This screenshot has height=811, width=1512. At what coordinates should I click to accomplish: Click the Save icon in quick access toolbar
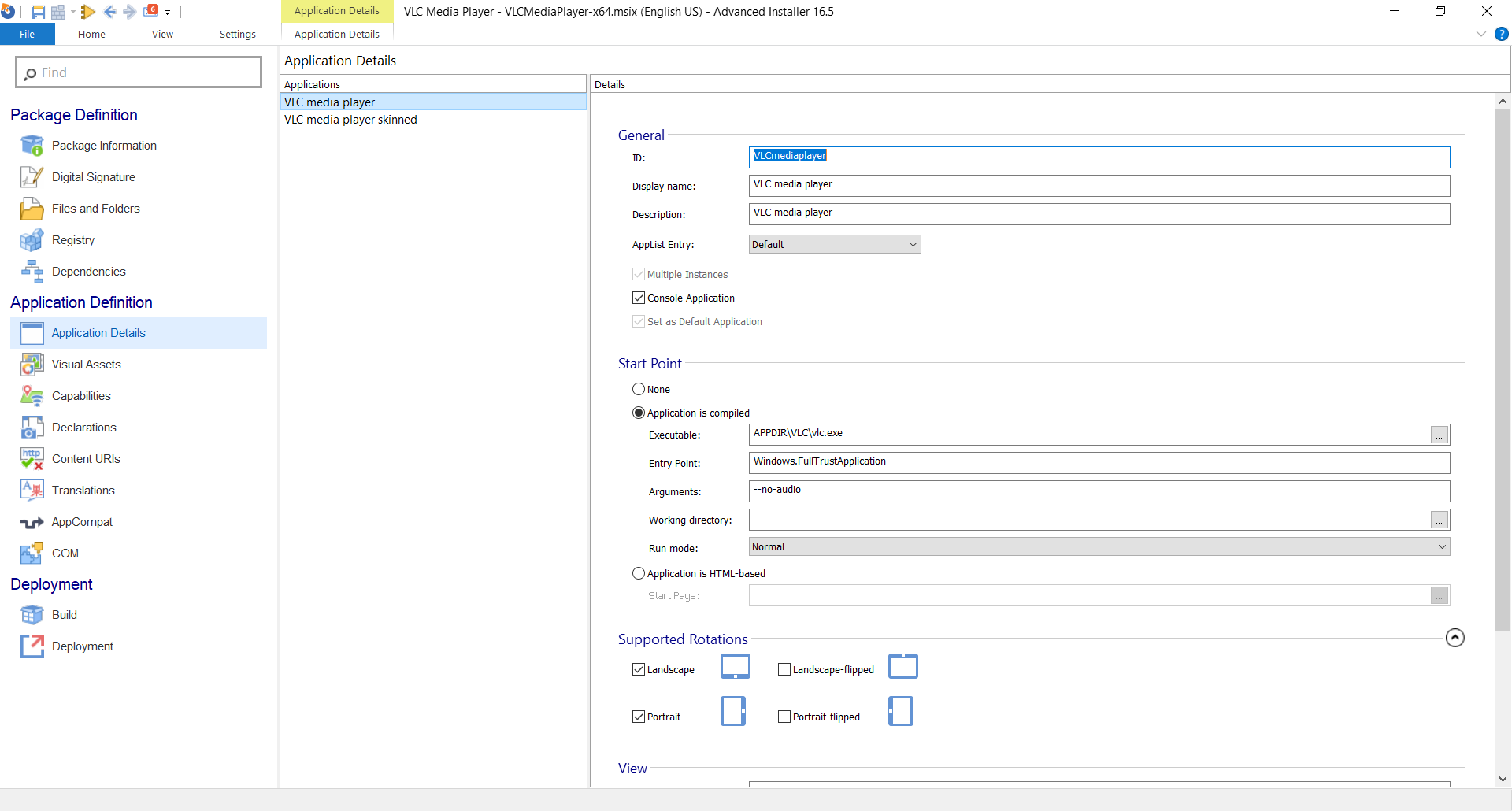point(37,12)
